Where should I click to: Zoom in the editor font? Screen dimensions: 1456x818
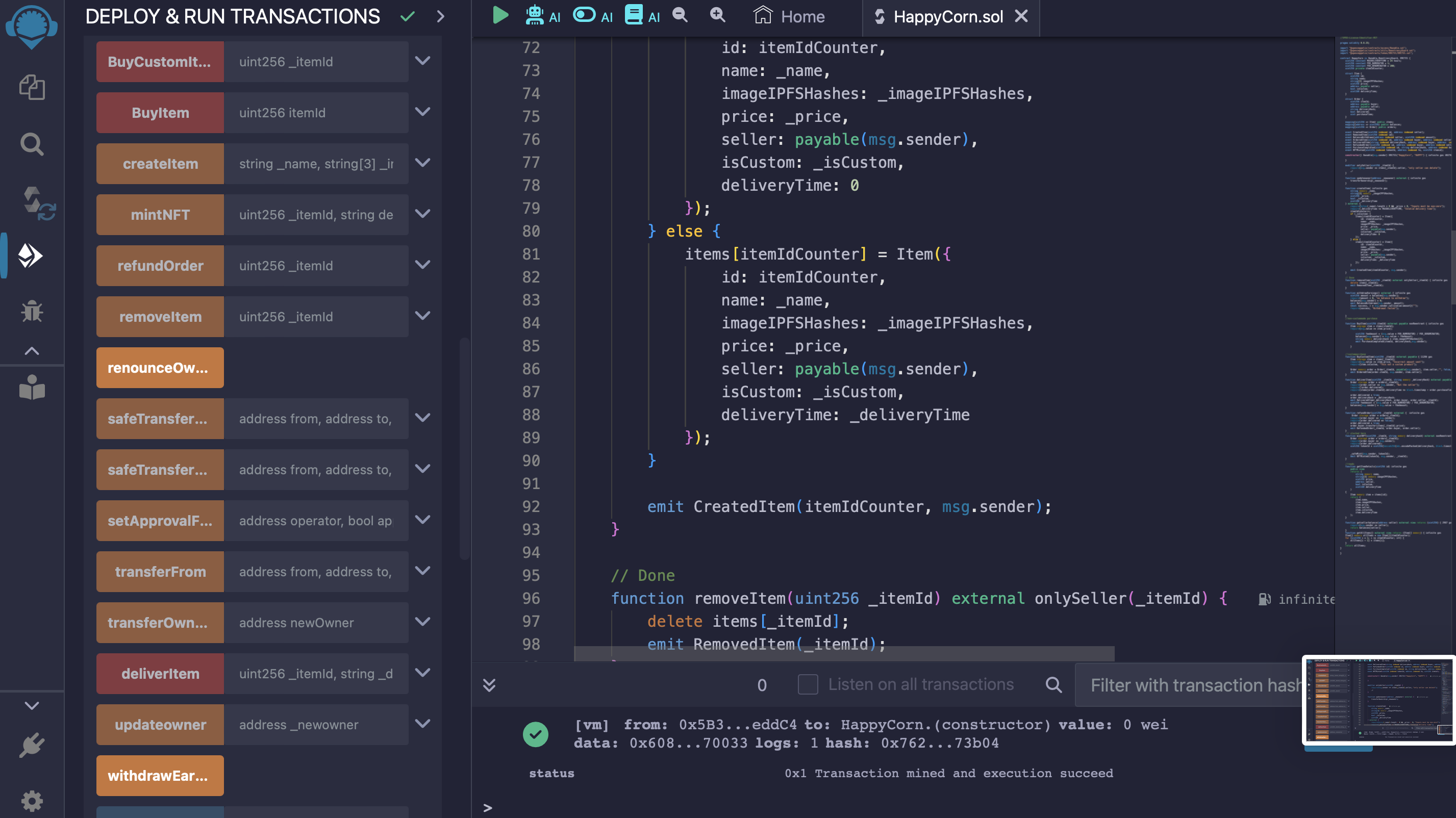pos(717,15)
